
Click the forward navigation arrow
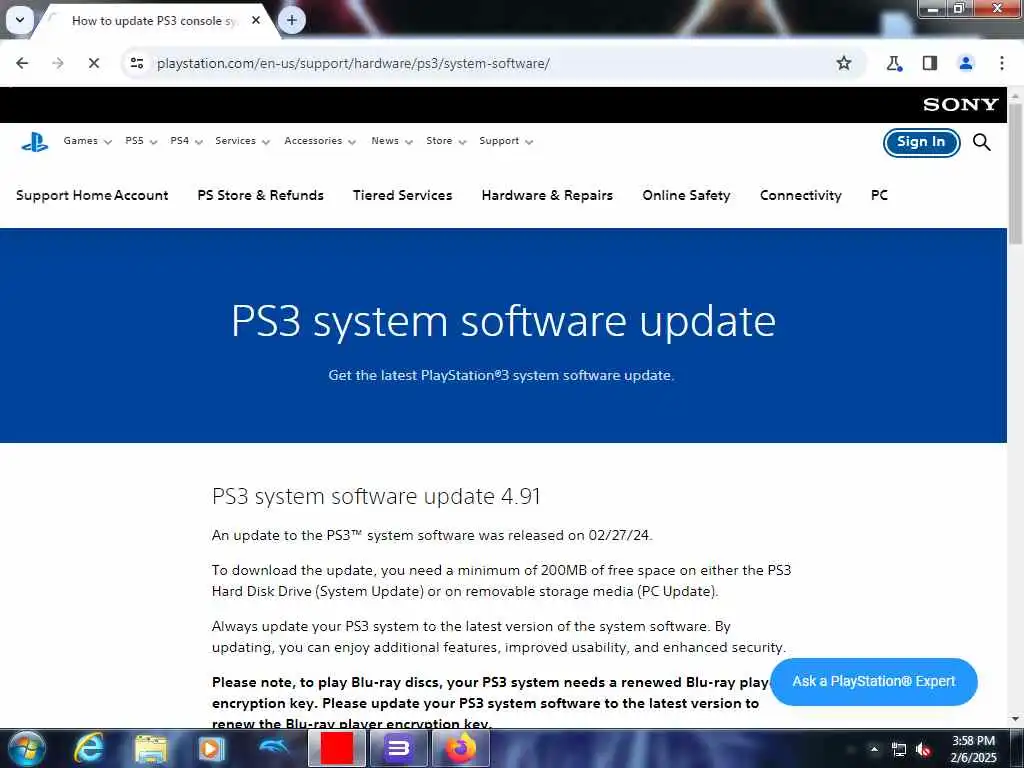57,63
